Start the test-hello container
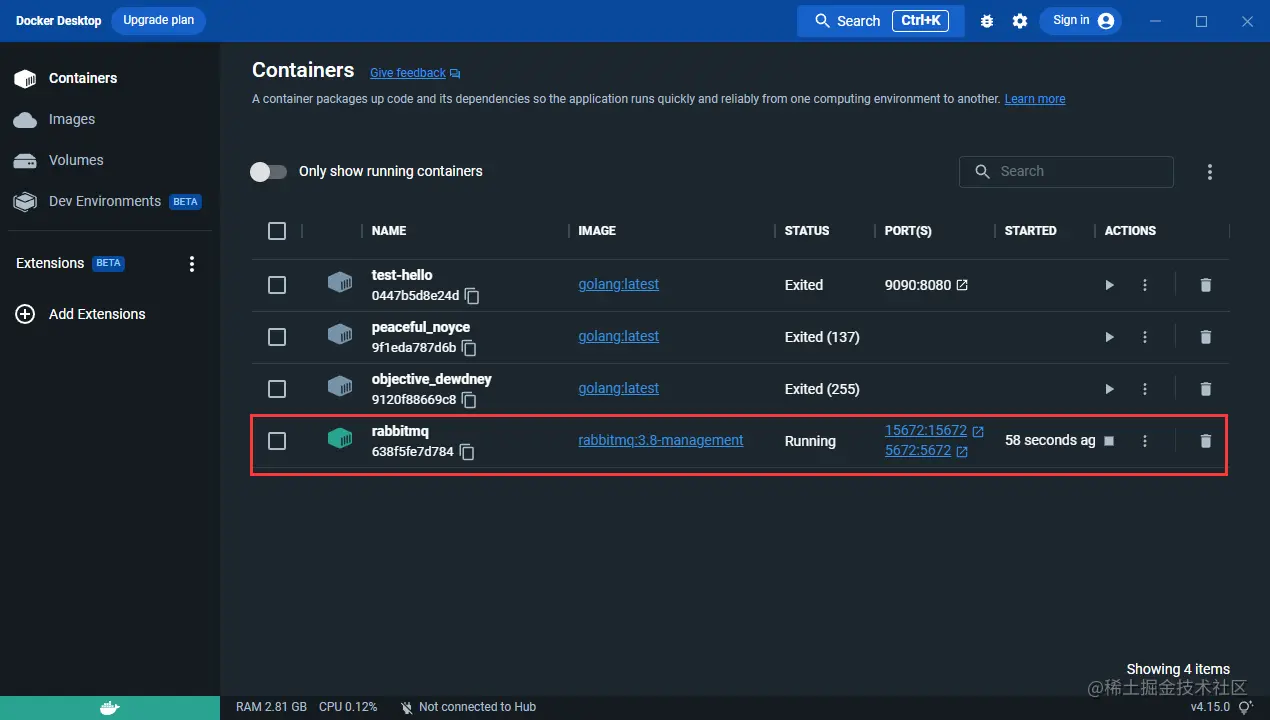This screenshot has width=1270, height=720. [x=1109, y=285]
